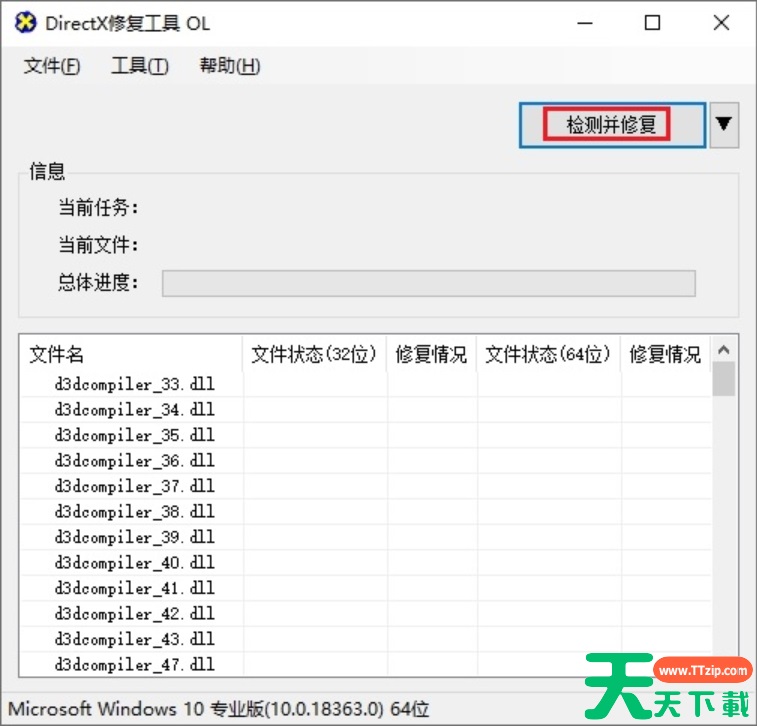Close the DirectX修复工具 window
The image size is (757, 726).
pos(721,23)
